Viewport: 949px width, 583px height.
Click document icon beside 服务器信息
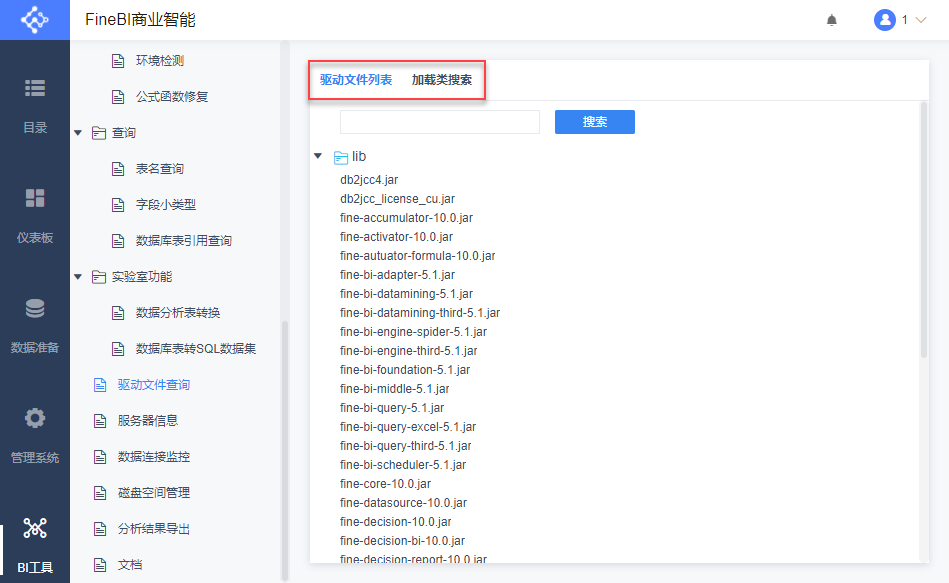point(100,421)
